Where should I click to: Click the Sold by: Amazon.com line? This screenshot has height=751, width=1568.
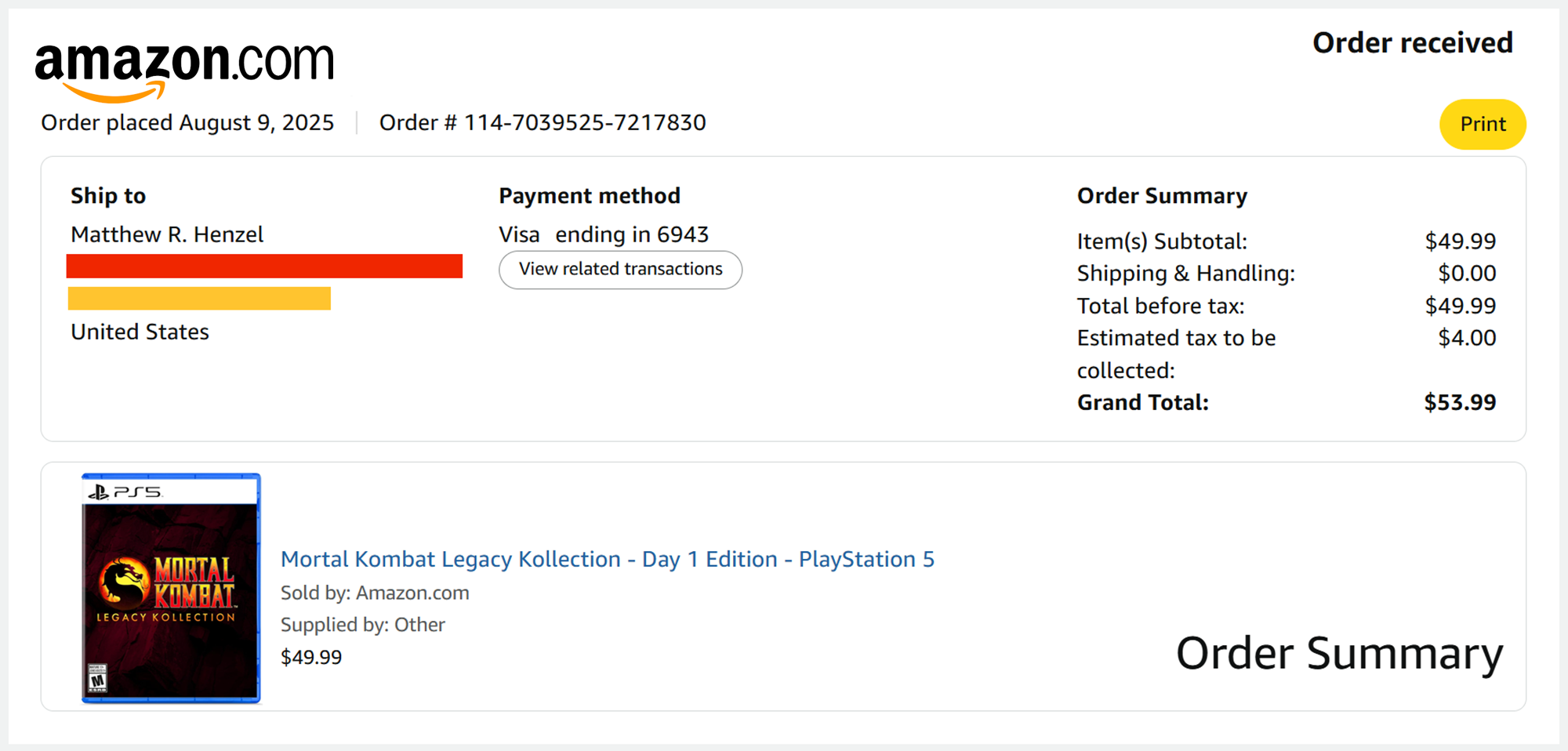[375, 593]
